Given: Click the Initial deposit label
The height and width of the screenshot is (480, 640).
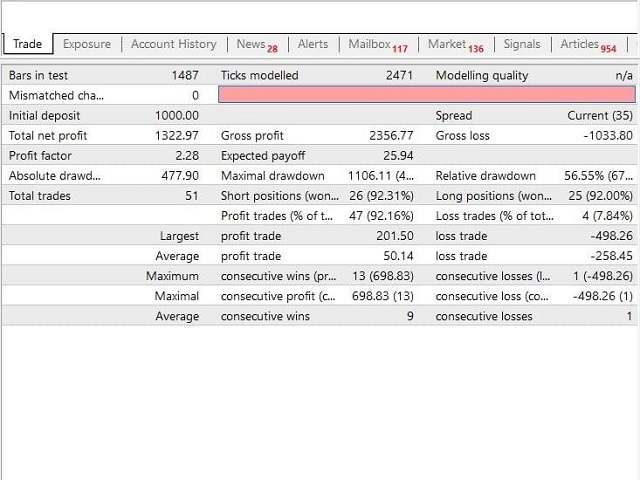Looking at the screenshot, I should coord(44,116).
